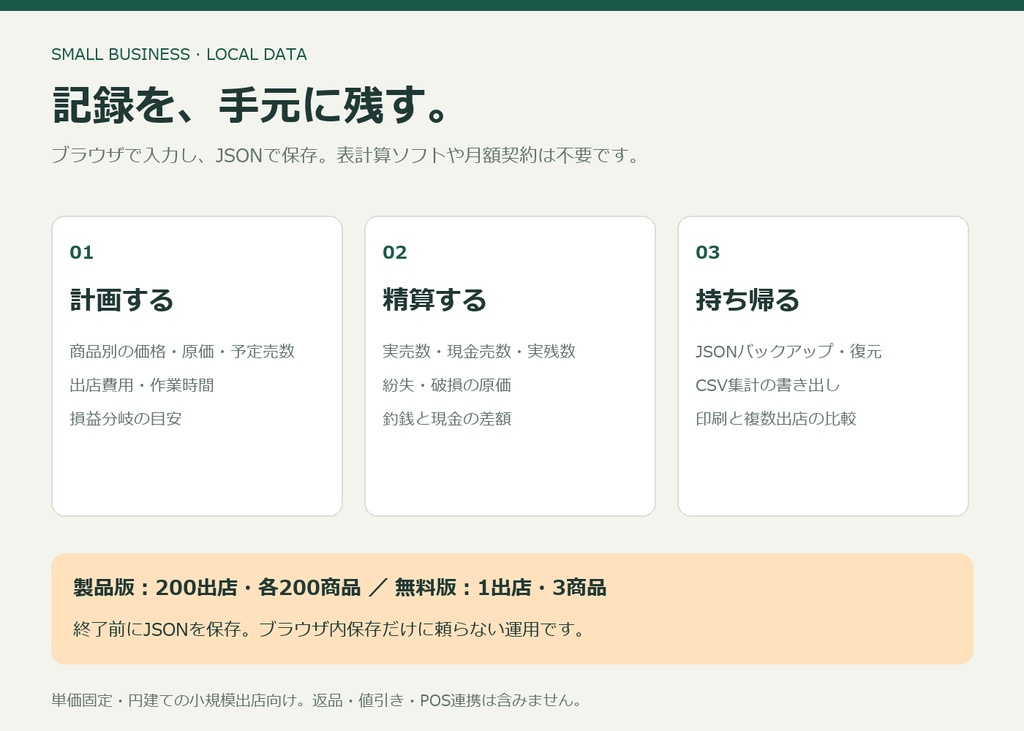
Task: Click the line '紛失・破損の原価'
Action: (447, 385)
